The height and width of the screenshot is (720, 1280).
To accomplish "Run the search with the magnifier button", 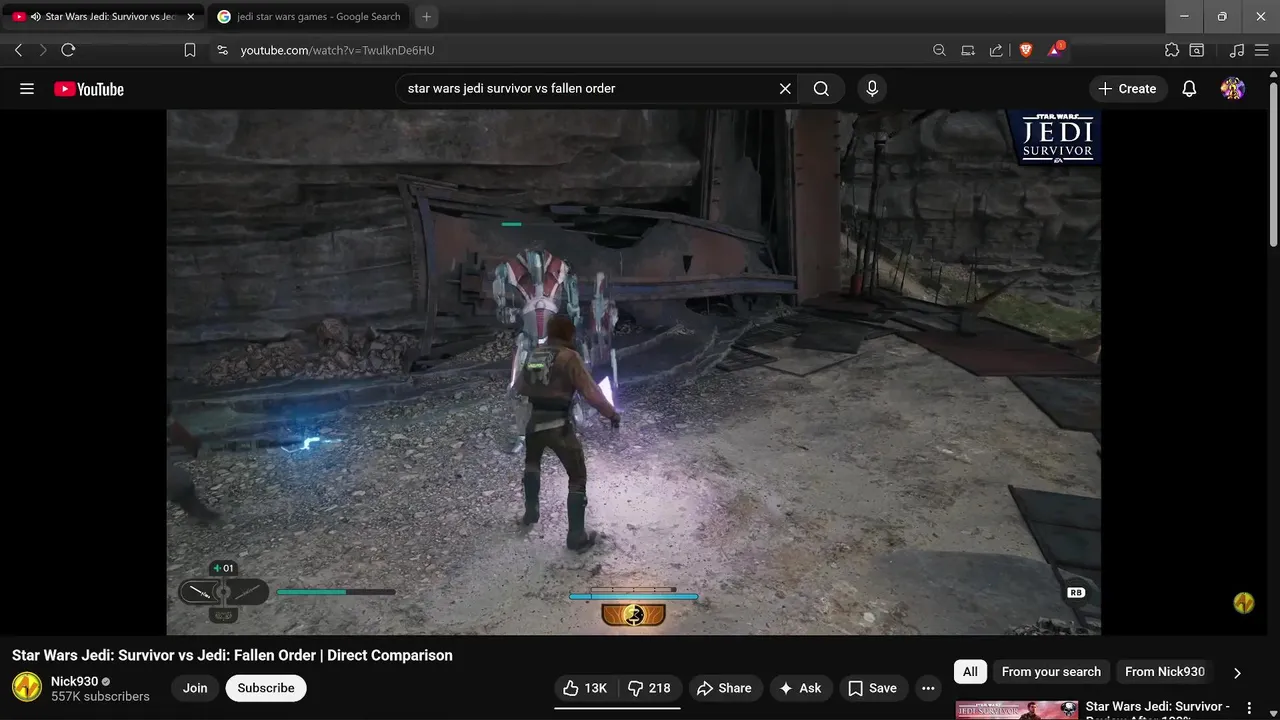I will click(x=821, y=89).
